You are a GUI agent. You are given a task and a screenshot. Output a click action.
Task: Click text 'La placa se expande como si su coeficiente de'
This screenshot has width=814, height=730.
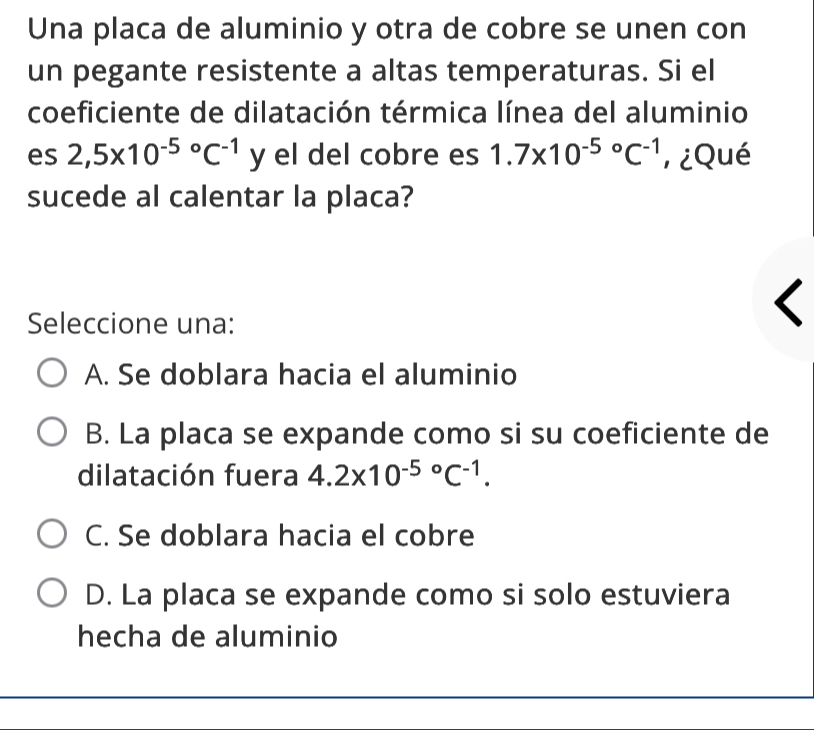coord(427,435)
